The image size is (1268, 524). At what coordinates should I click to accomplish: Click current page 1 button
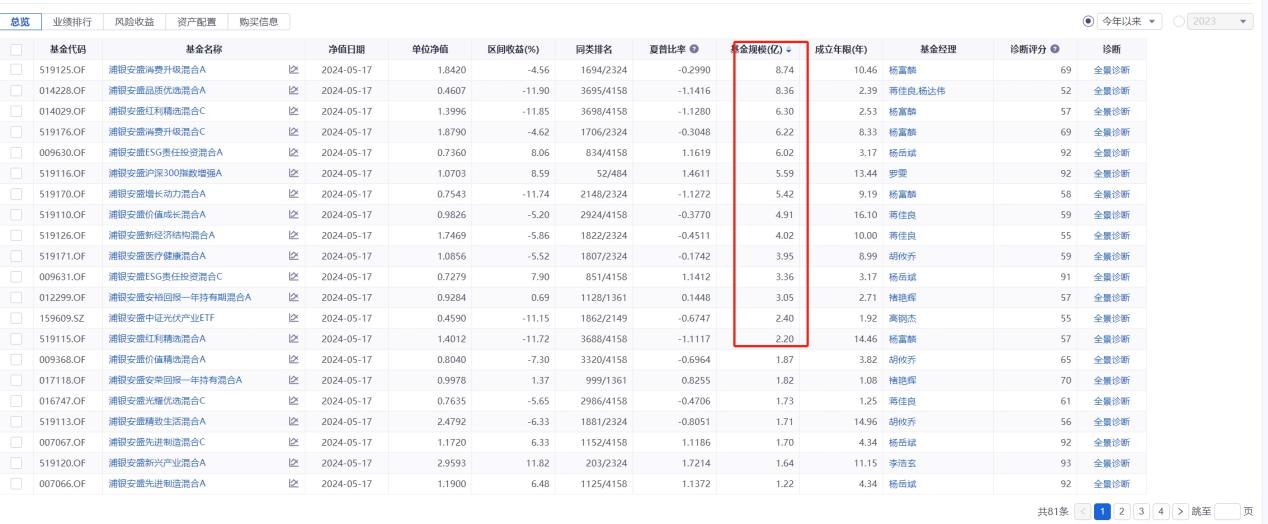(1102, 511)
